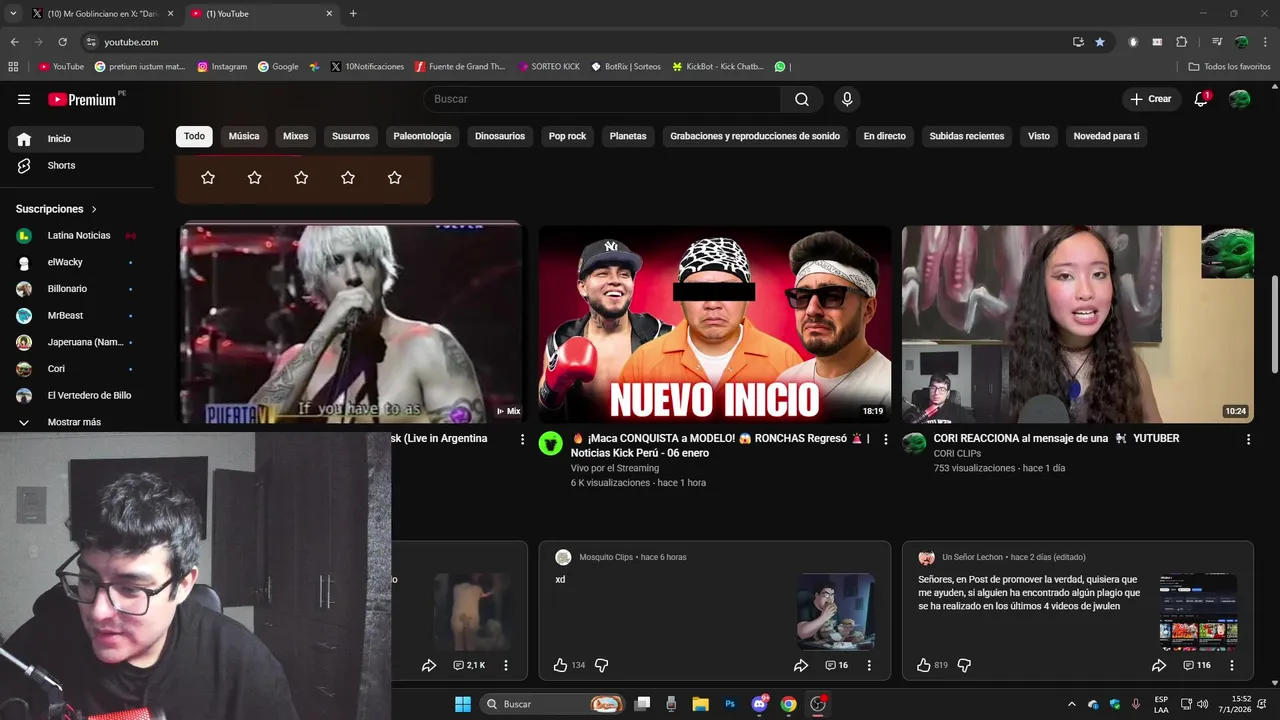The width and height of the screenshot is (1280, 720).
Task: Bookmark this page with the star
Action: [1100, 42]
